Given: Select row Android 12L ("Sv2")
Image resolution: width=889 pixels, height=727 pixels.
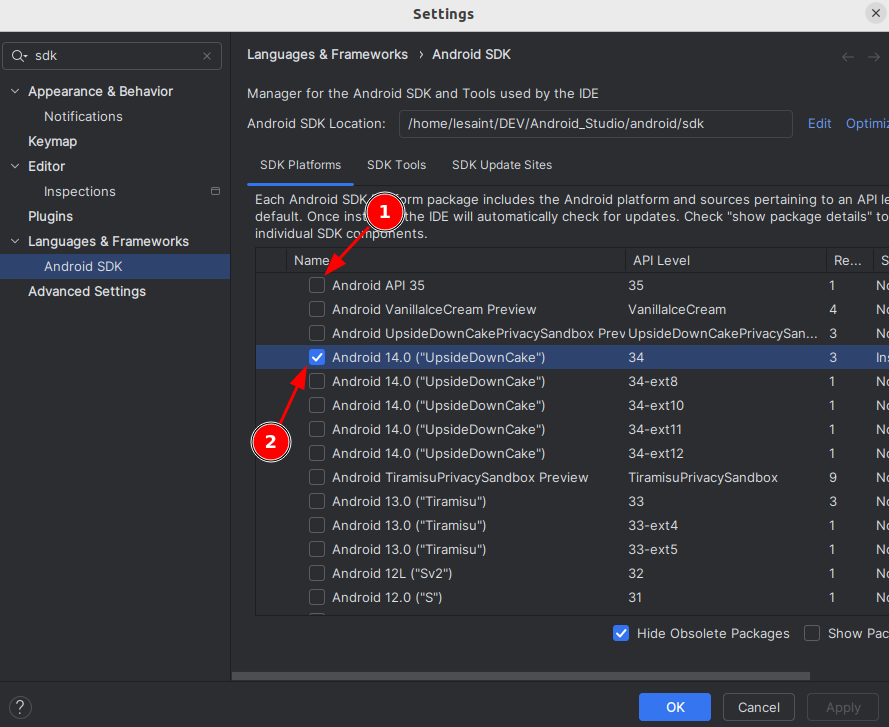Looking at the screenshot, I should [572, 573].
